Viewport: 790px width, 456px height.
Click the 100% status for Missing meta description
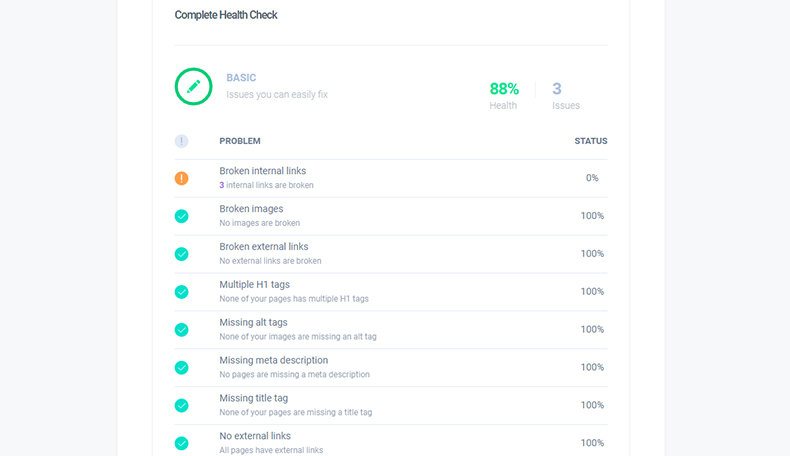592,367
